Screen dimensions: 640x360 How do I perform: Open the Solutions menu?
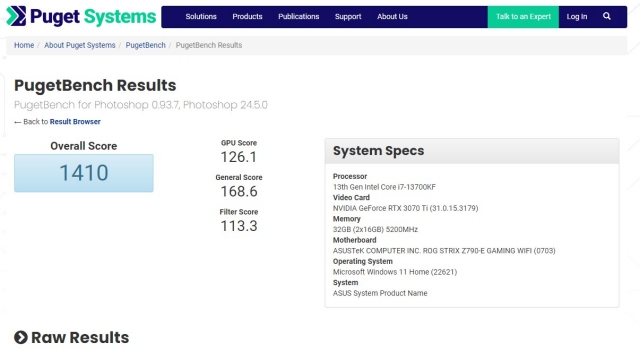(201, 17)
